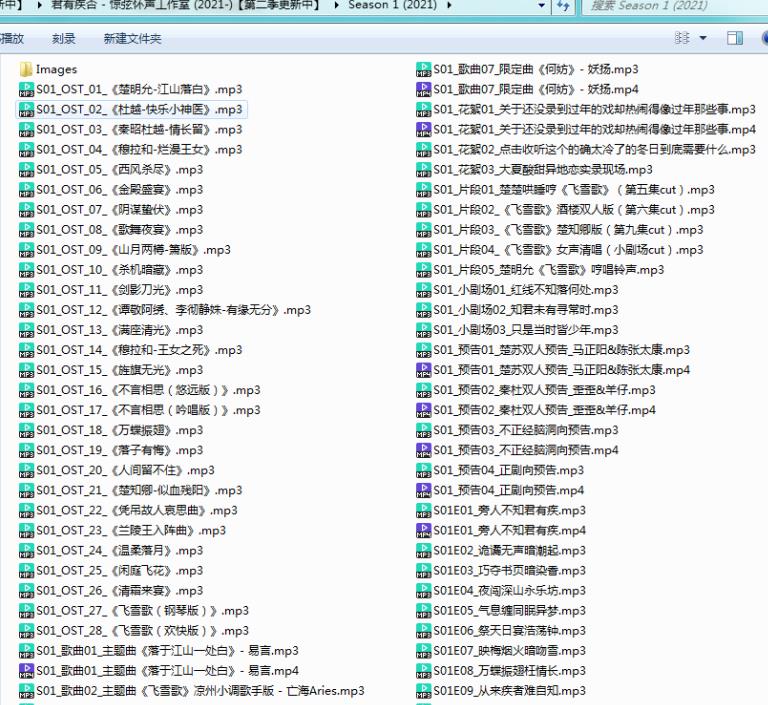Select file S01_OST_03_《秦昭杜越-情长留》.mp3

(x=131, y=129)
